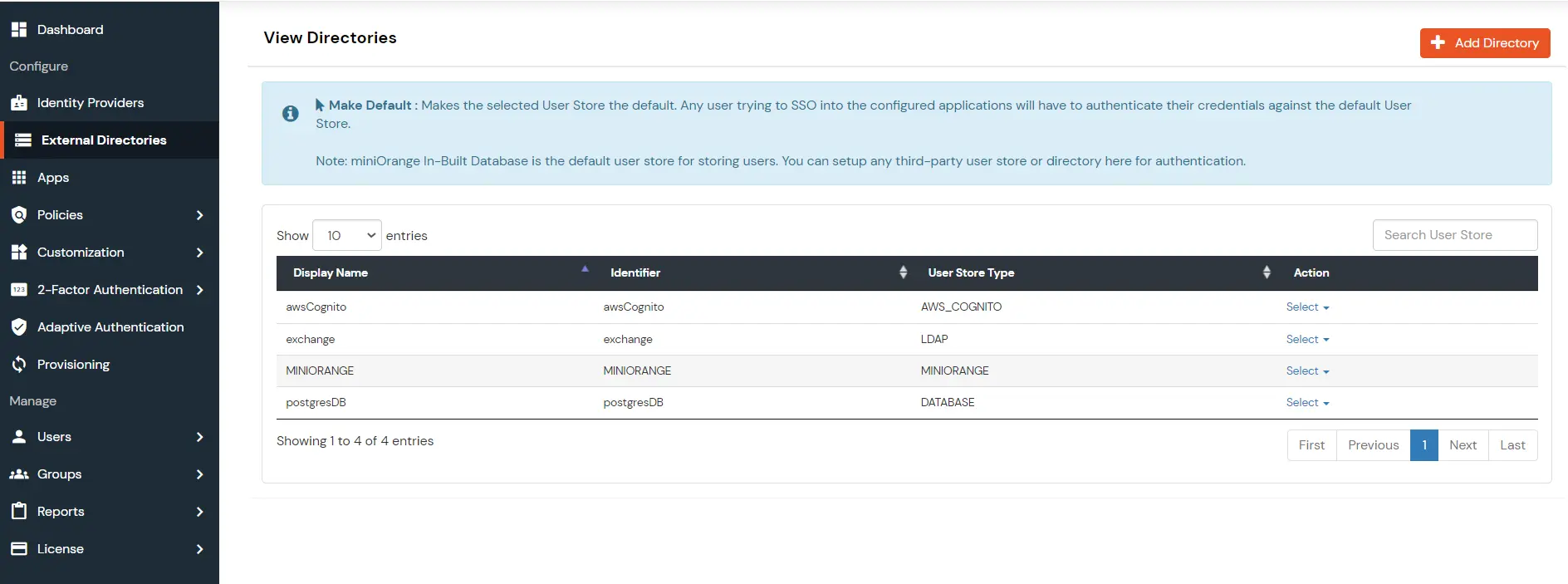The height and width of the screenshot is (584, 1568).
Task: Expand the Users submenu chevron
Action: 199,437
